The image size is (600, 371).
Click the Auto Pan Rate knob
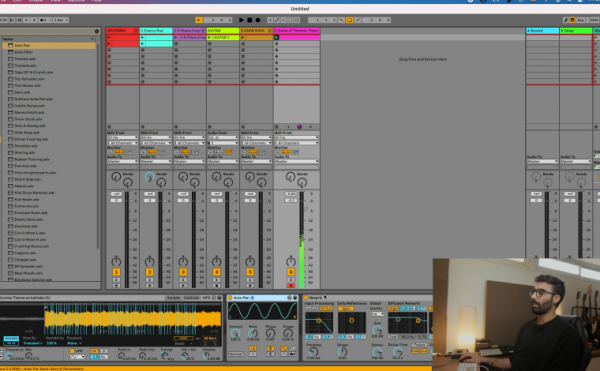(253, 333)
